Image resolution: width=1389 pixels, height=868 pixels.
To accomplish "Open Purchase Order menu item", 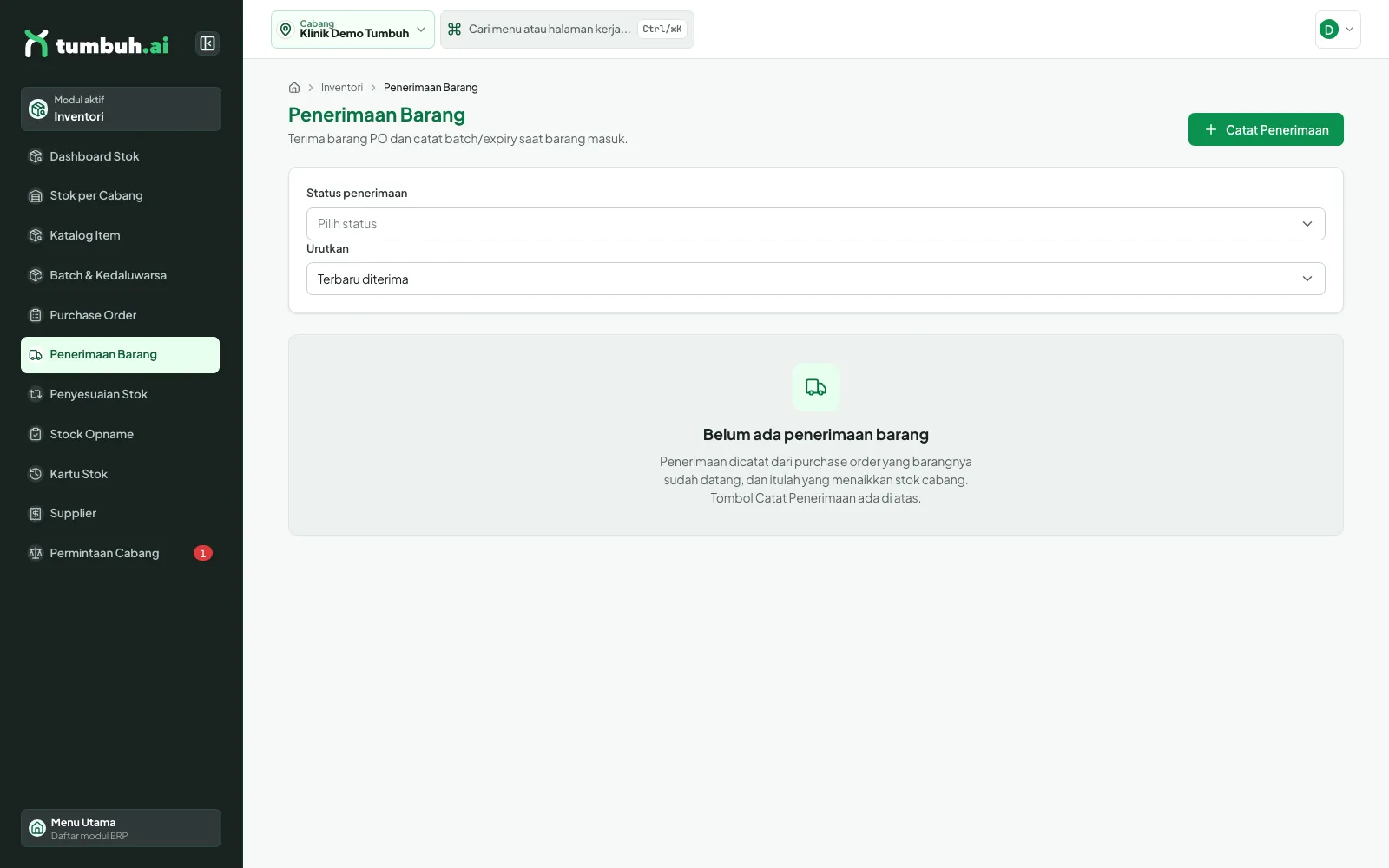I will pyautogui.click(x=120, y=315).
